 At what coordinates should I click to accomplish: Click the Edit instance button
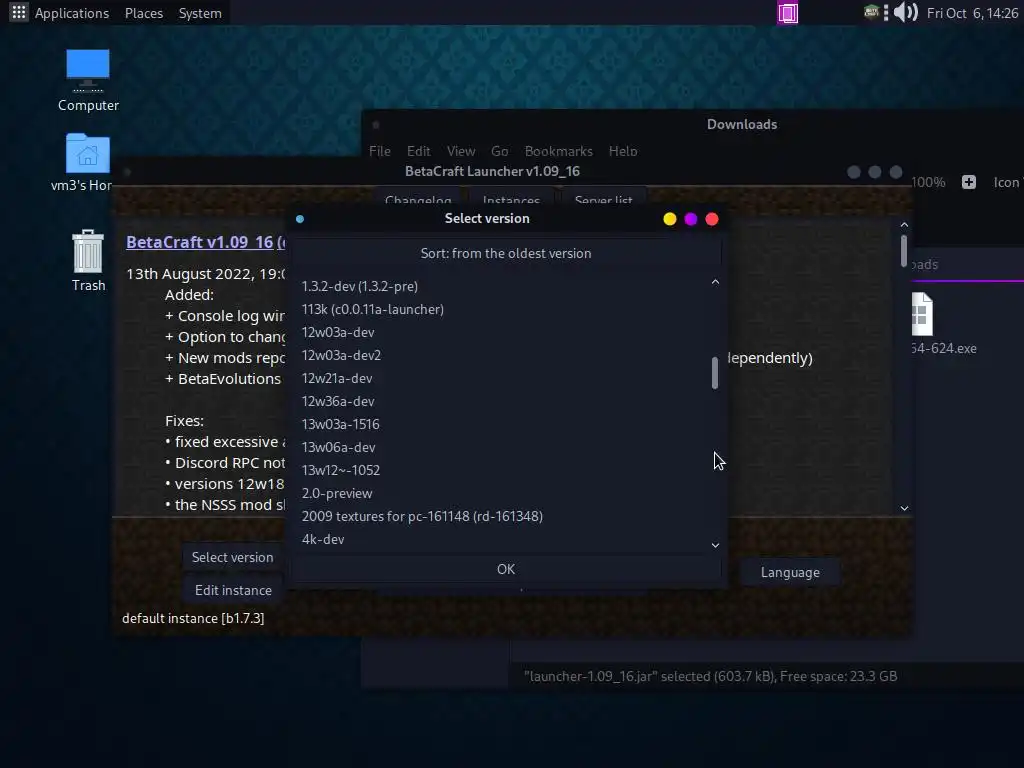point(232,590)
